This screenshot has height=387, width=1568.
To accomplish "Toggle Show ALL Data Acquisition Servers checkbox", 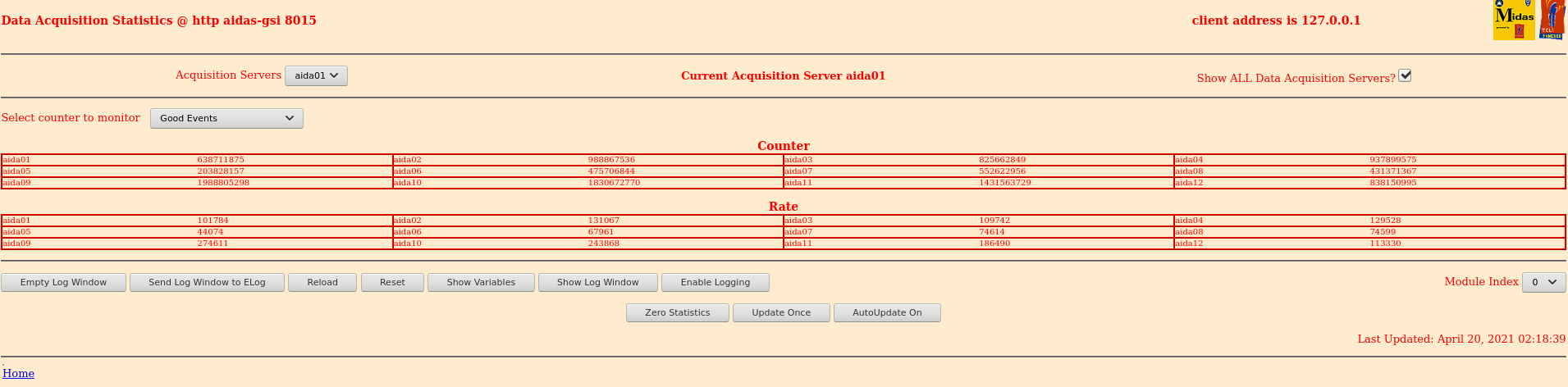I will pyautogui.click(x=1405, y=75).
